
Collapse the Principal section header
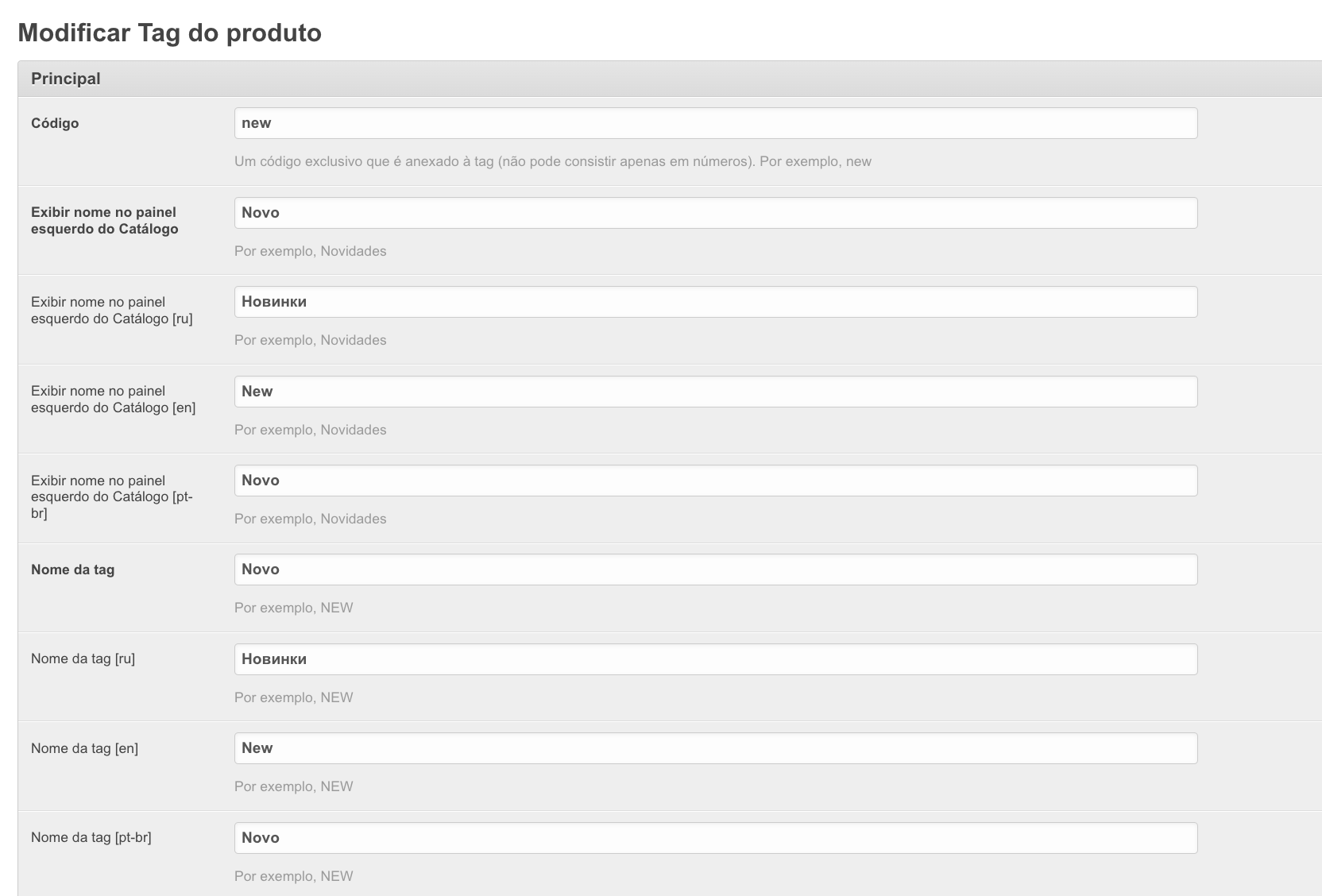pyautogui.click(x=66, y=79)
